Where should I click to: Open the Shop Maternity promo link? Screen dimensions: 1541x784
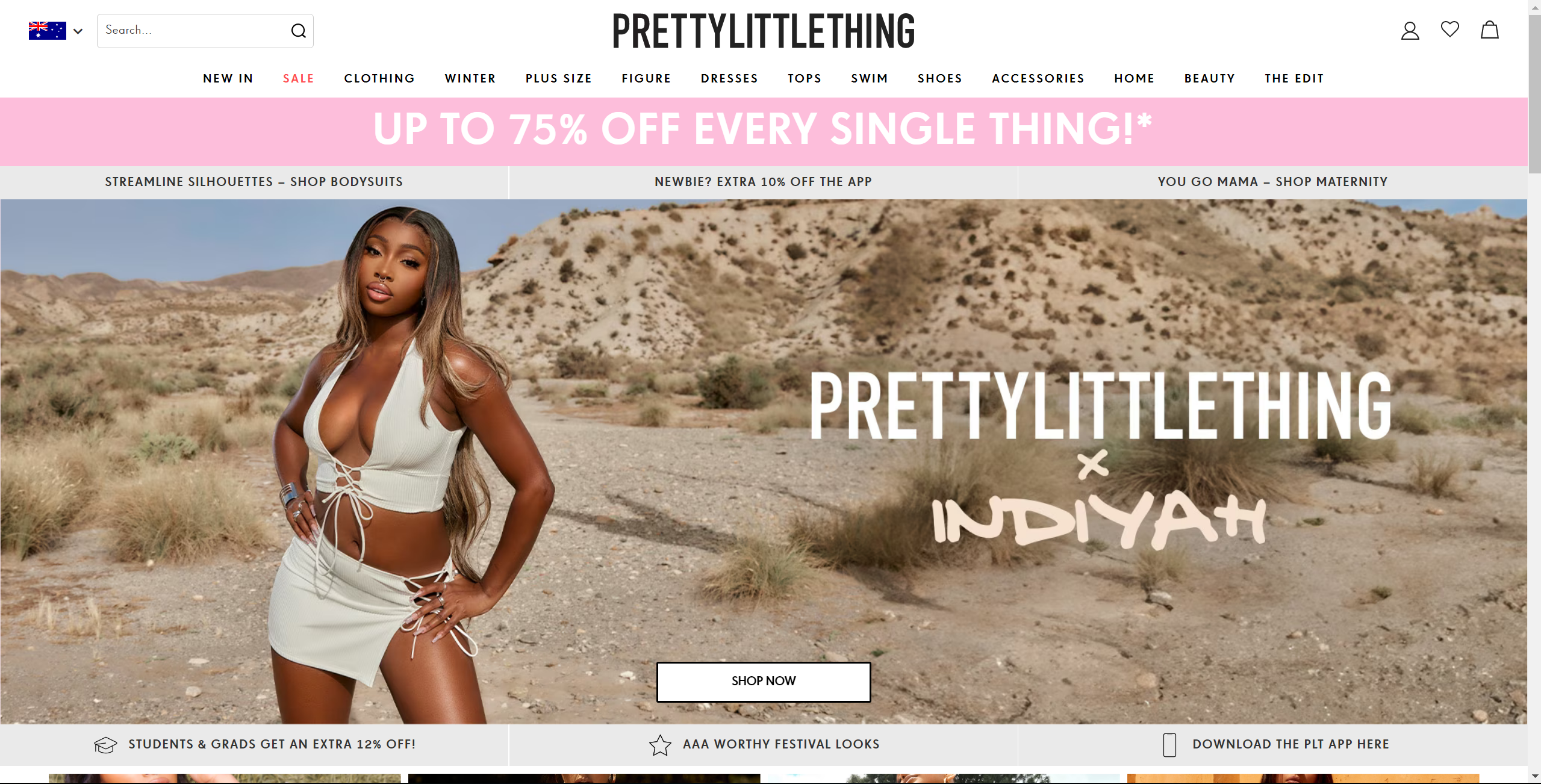pyautogui.click(x=1272, y=182)
